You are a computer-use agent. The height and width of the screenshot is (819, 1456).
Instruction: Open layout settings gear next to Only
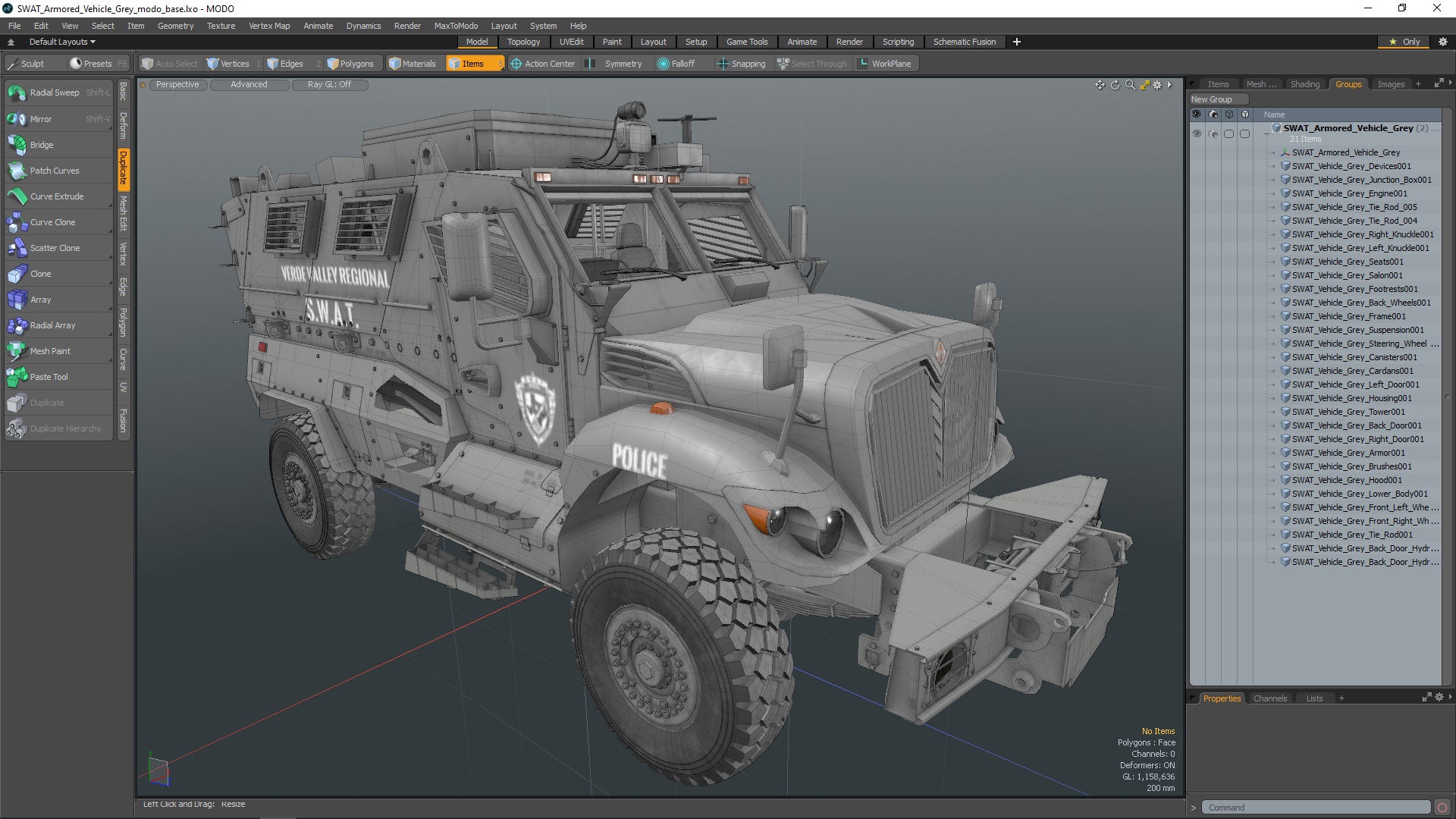coord(1443,42)
